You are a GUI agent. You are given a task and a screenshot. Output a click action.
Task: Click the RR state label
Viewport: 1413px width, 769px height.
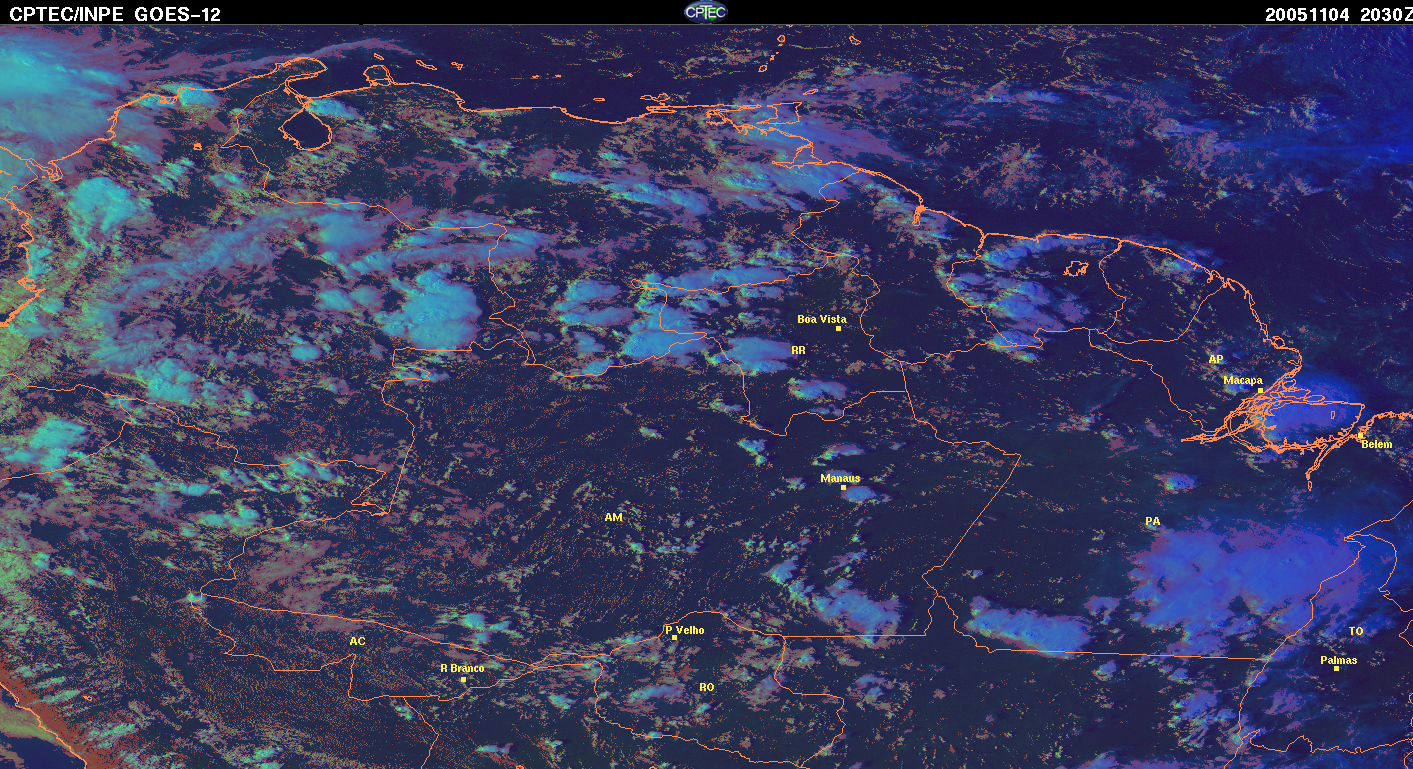tap(798, 350)
